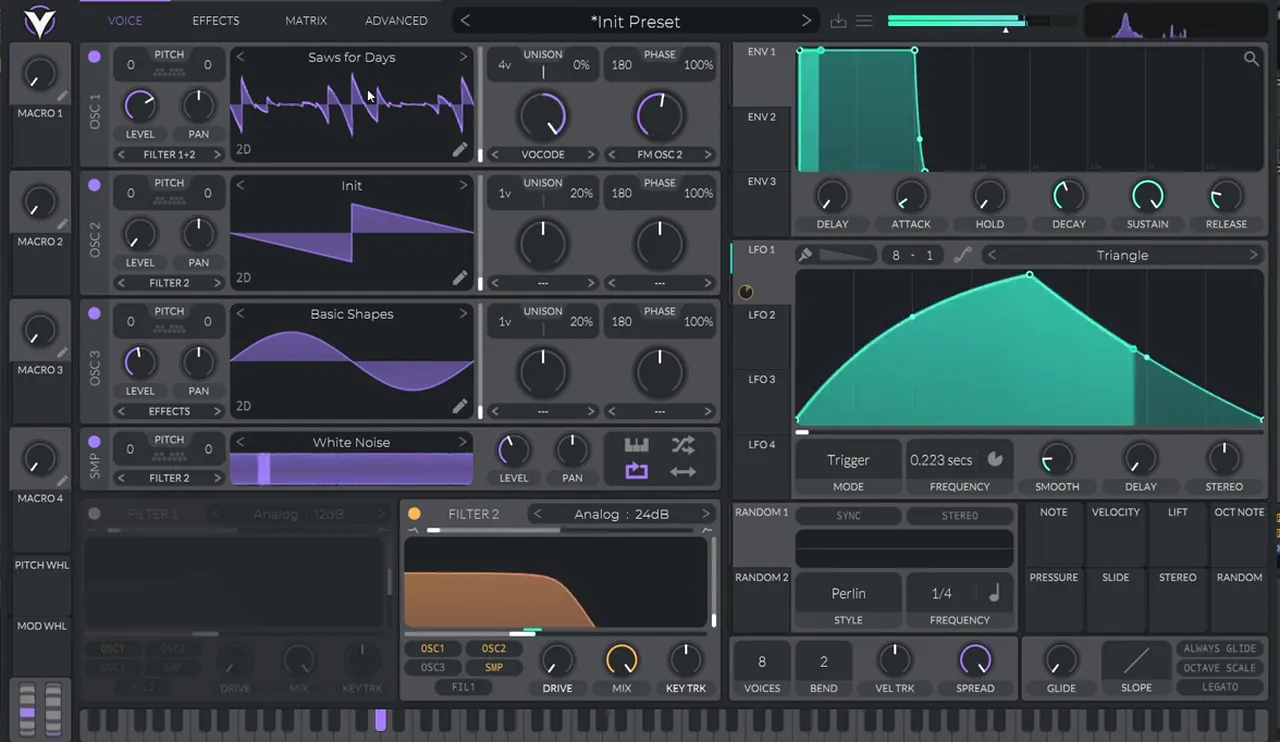
Task: Load the next preset with right arrow
Action: click(806, 21)
